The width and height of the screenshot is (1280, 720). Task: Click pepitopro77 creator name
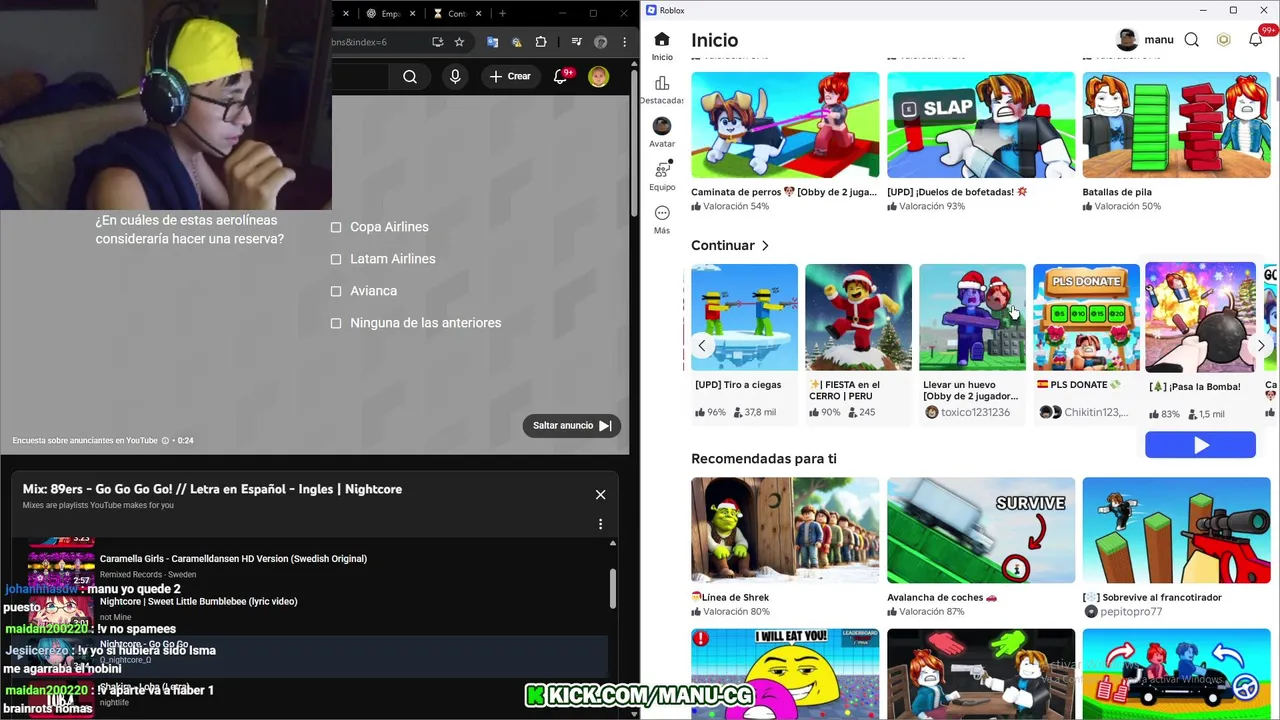[1131, 611]
